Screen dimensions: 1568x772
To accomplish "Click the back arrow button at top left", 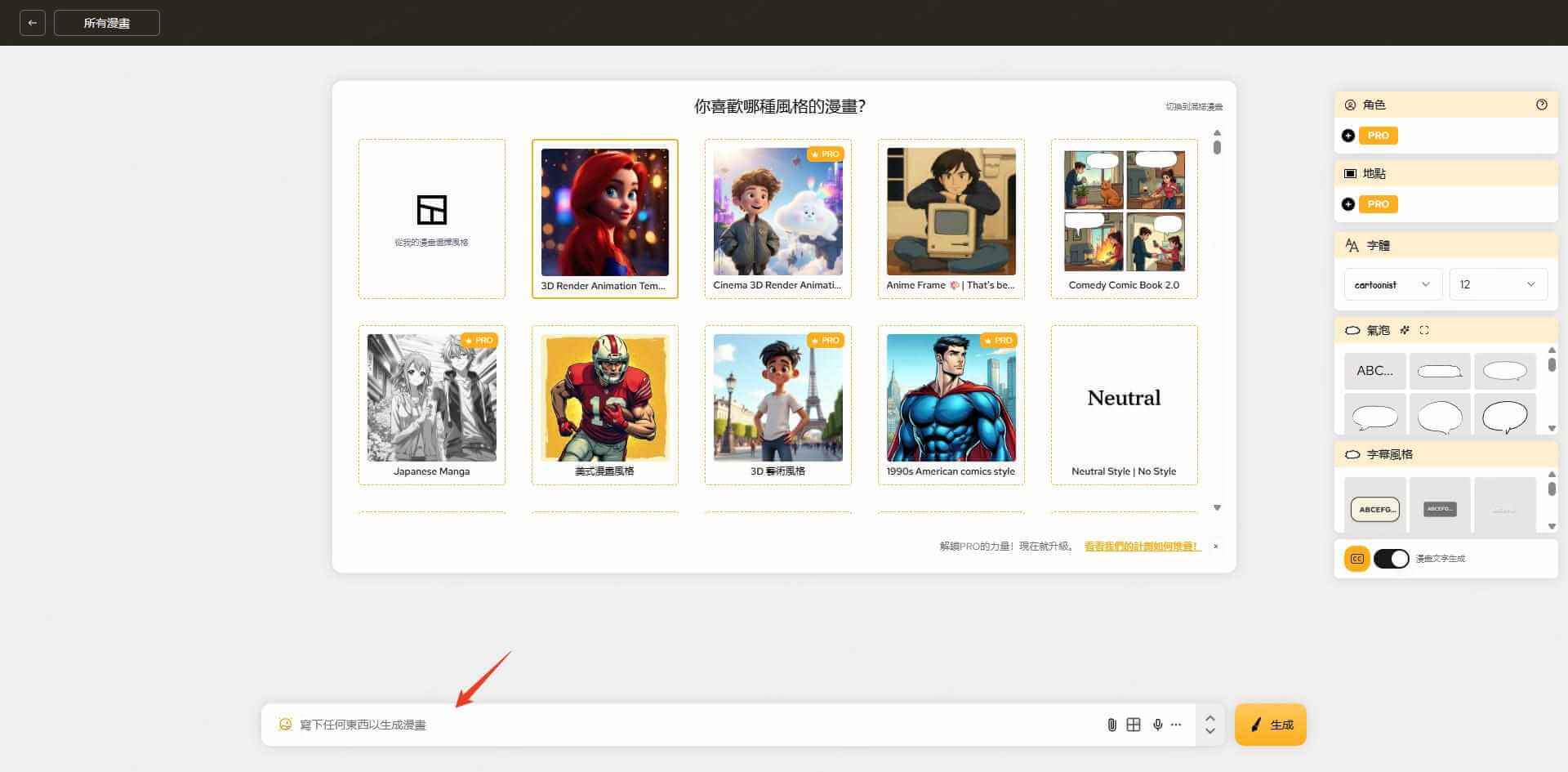I will 32,23.
